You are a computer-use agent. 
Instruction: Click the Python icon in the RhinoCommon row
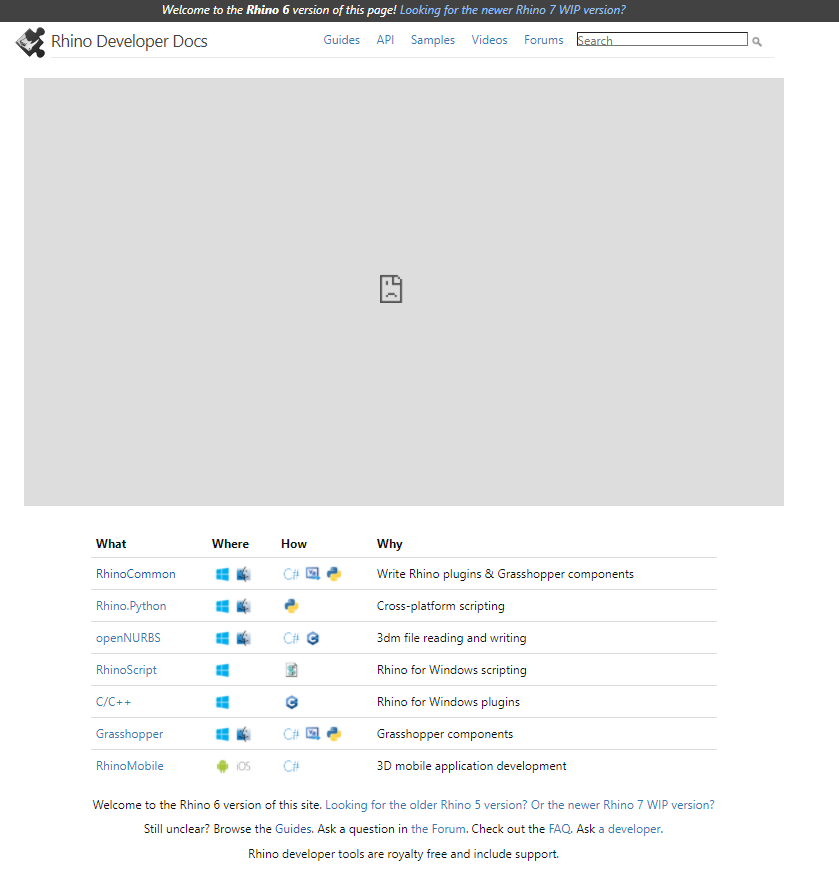tap(334, 574)
